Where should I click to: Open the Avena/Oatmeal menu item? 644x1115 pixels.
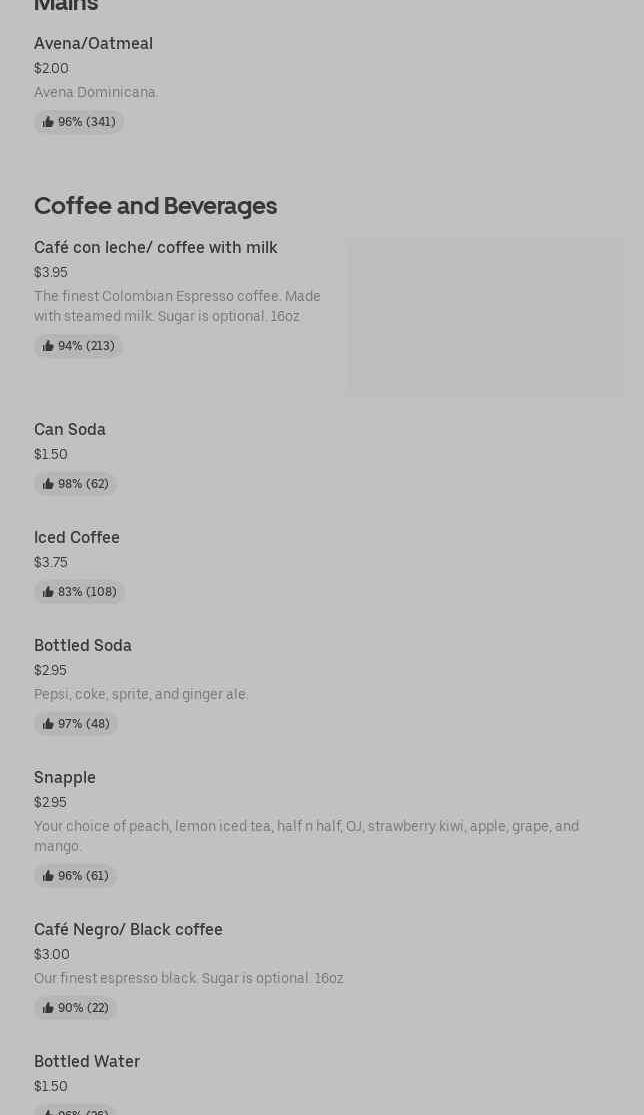[93, 43]
